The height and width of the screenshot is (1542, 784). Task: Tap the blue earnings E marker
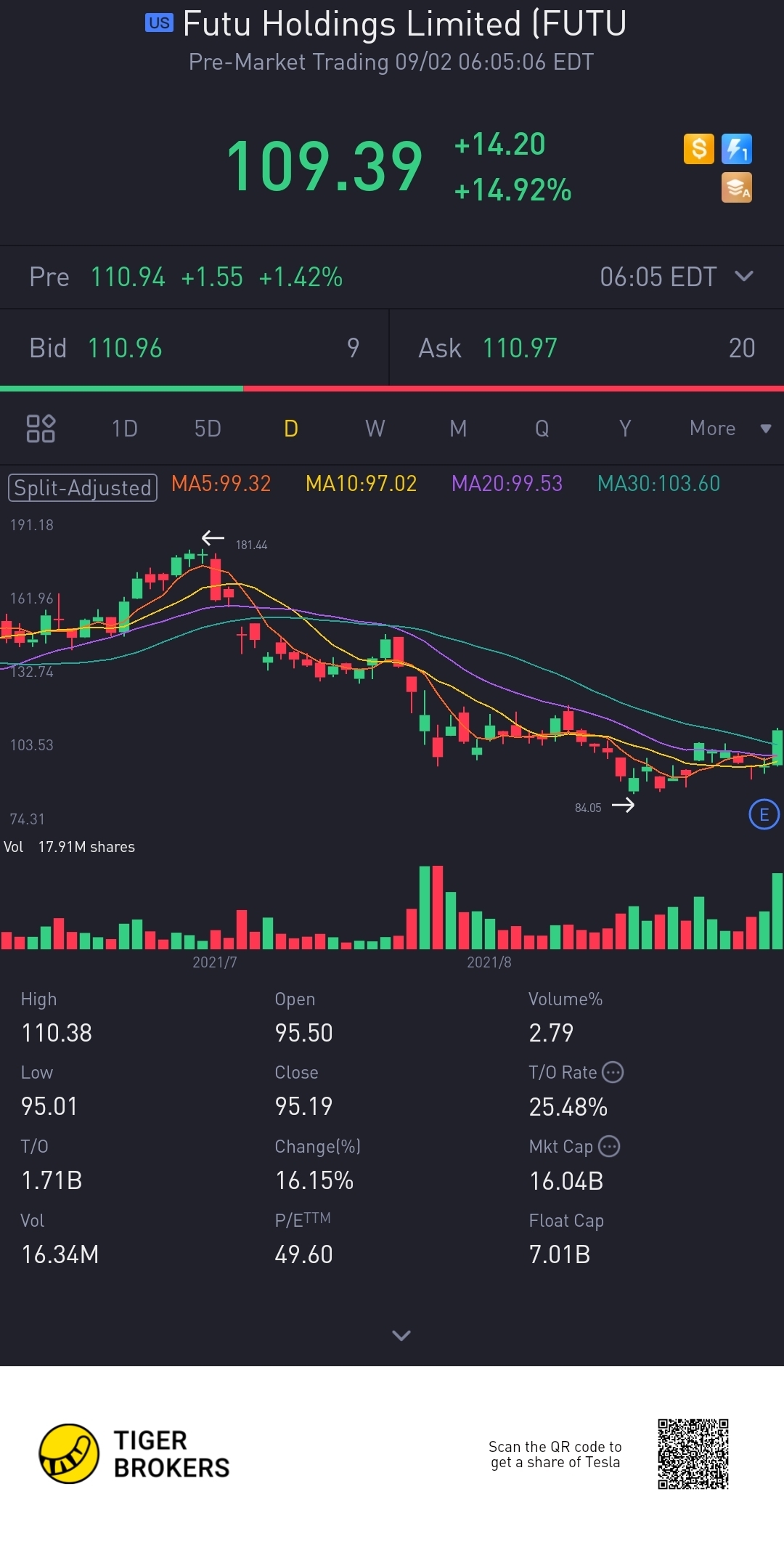764,814
